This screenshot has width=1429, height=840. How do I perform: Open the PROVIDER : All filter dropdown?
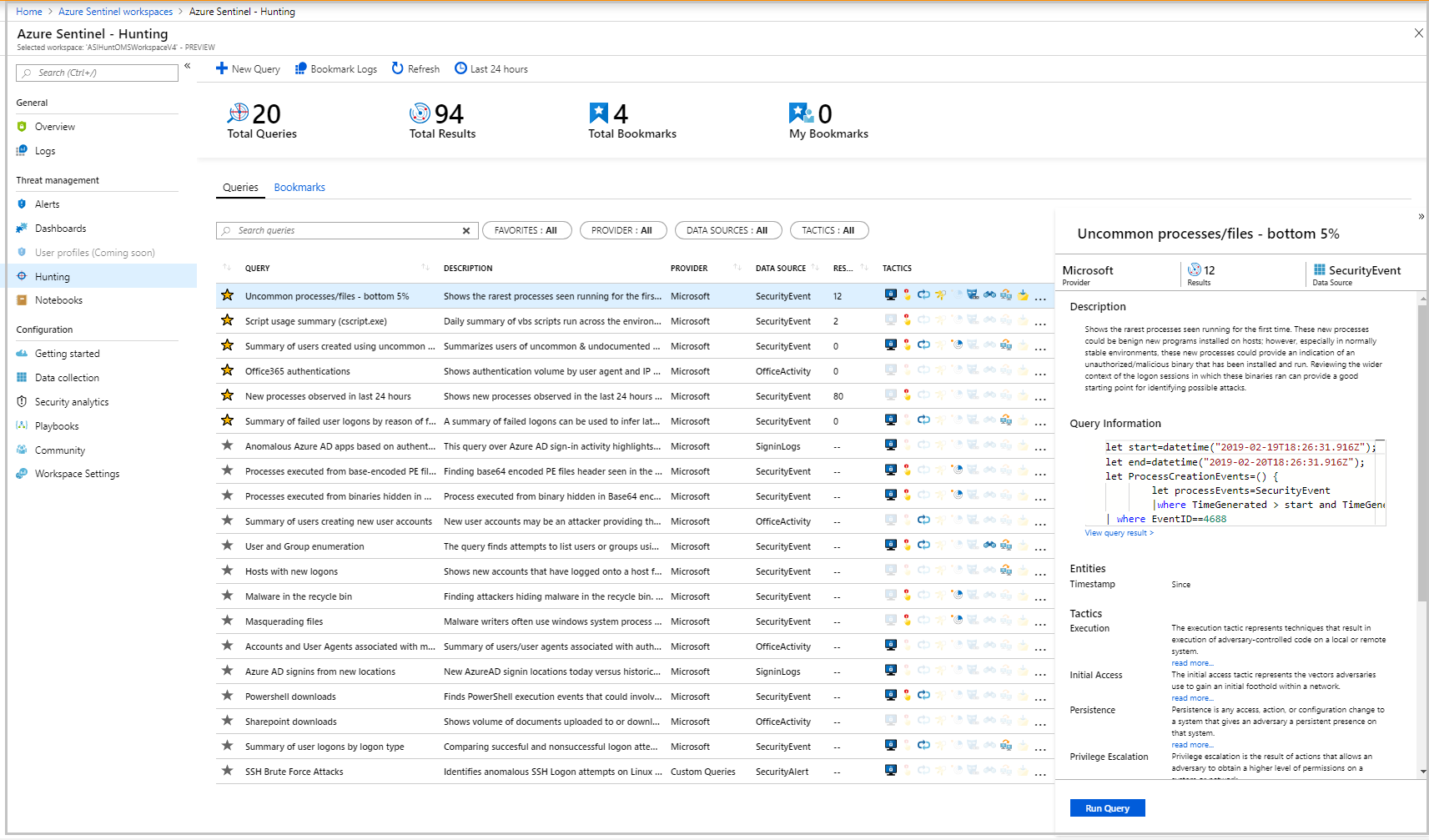pos(623,230)
